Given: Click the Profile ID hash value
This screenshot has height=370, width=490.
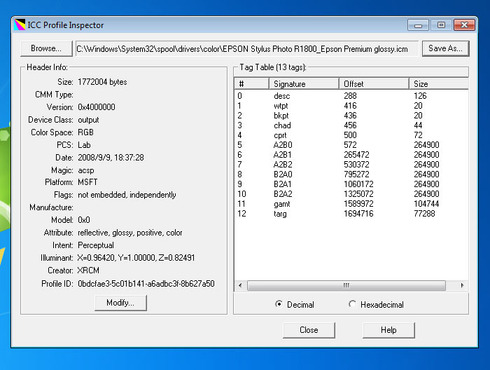Looking at the screenshot, I should click(x=146, y=284).
